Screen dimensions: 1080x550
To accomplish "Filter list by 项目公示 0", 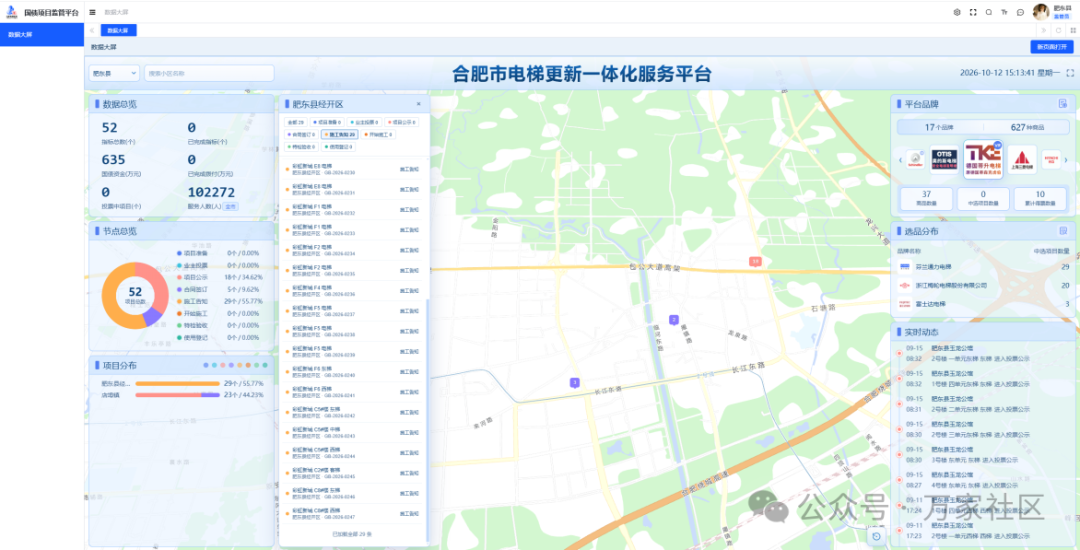I will pyautogui.click(x=402, y=123).
